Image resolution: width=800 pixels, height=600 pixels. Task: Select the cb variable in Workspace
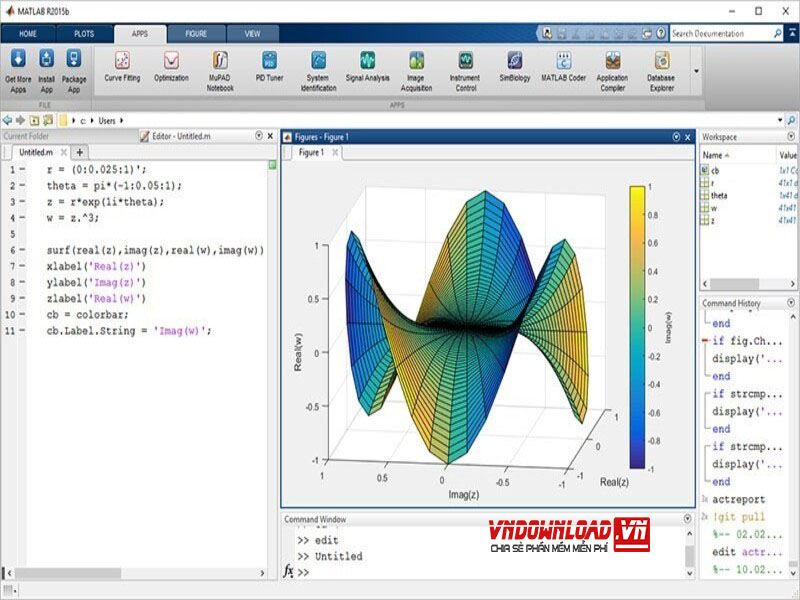715,170
